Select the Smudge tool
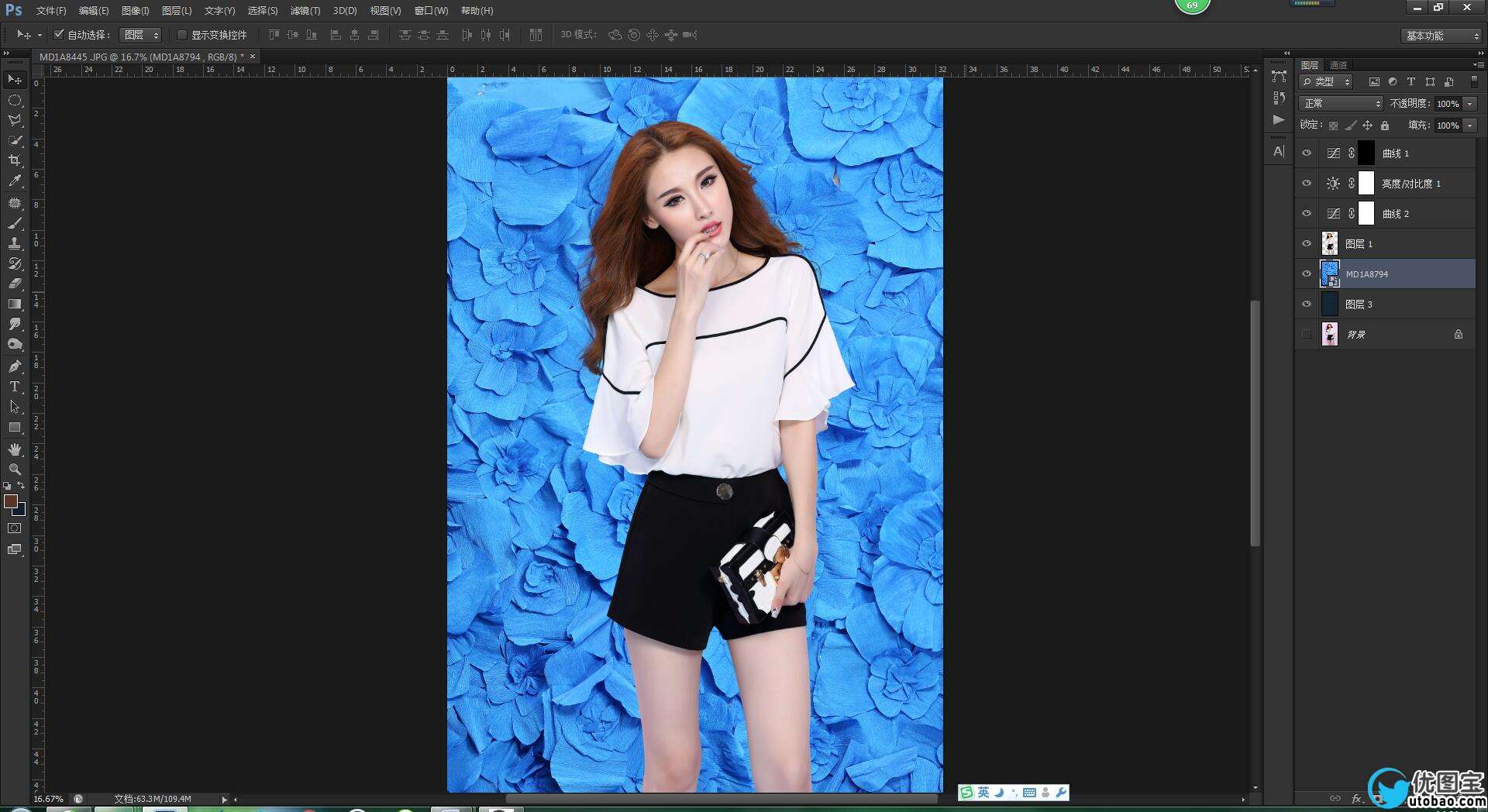The width and height of the screenshot is (1488, 812). tap(14, 324)
